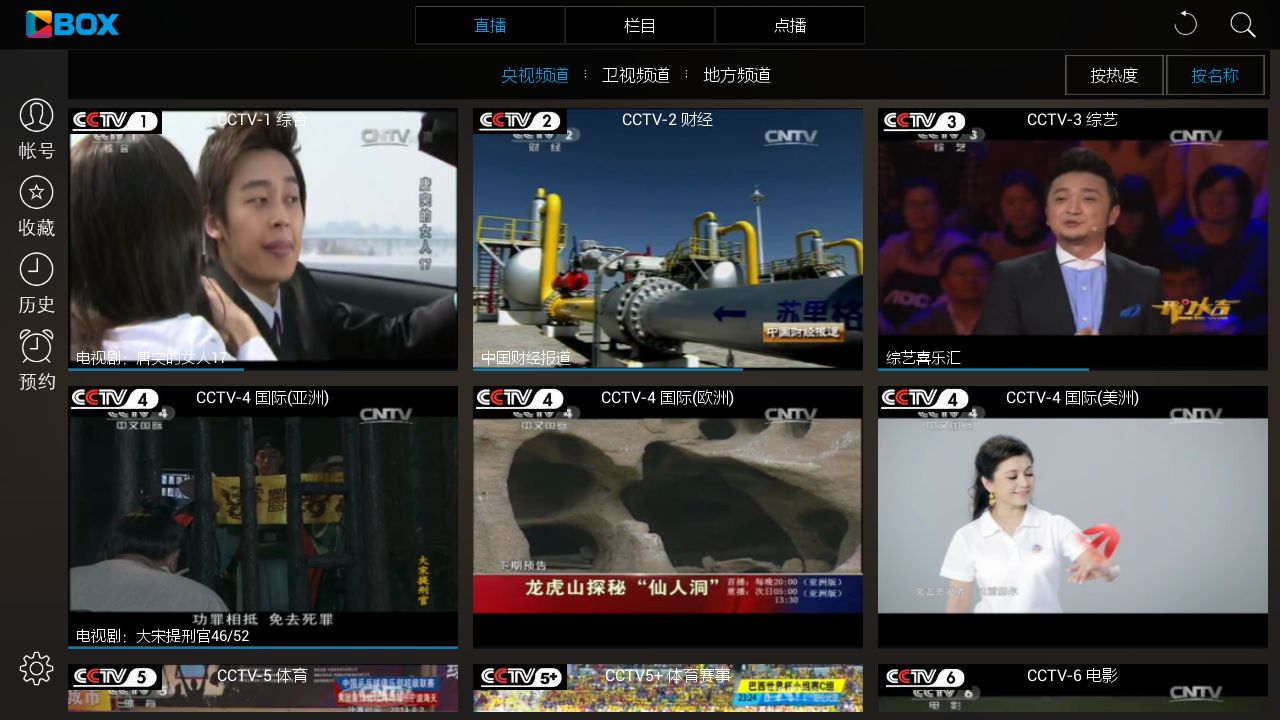Open settings via the gear icon
The width and height of the screenshot is (1280, 720).
tap(36, 668)
